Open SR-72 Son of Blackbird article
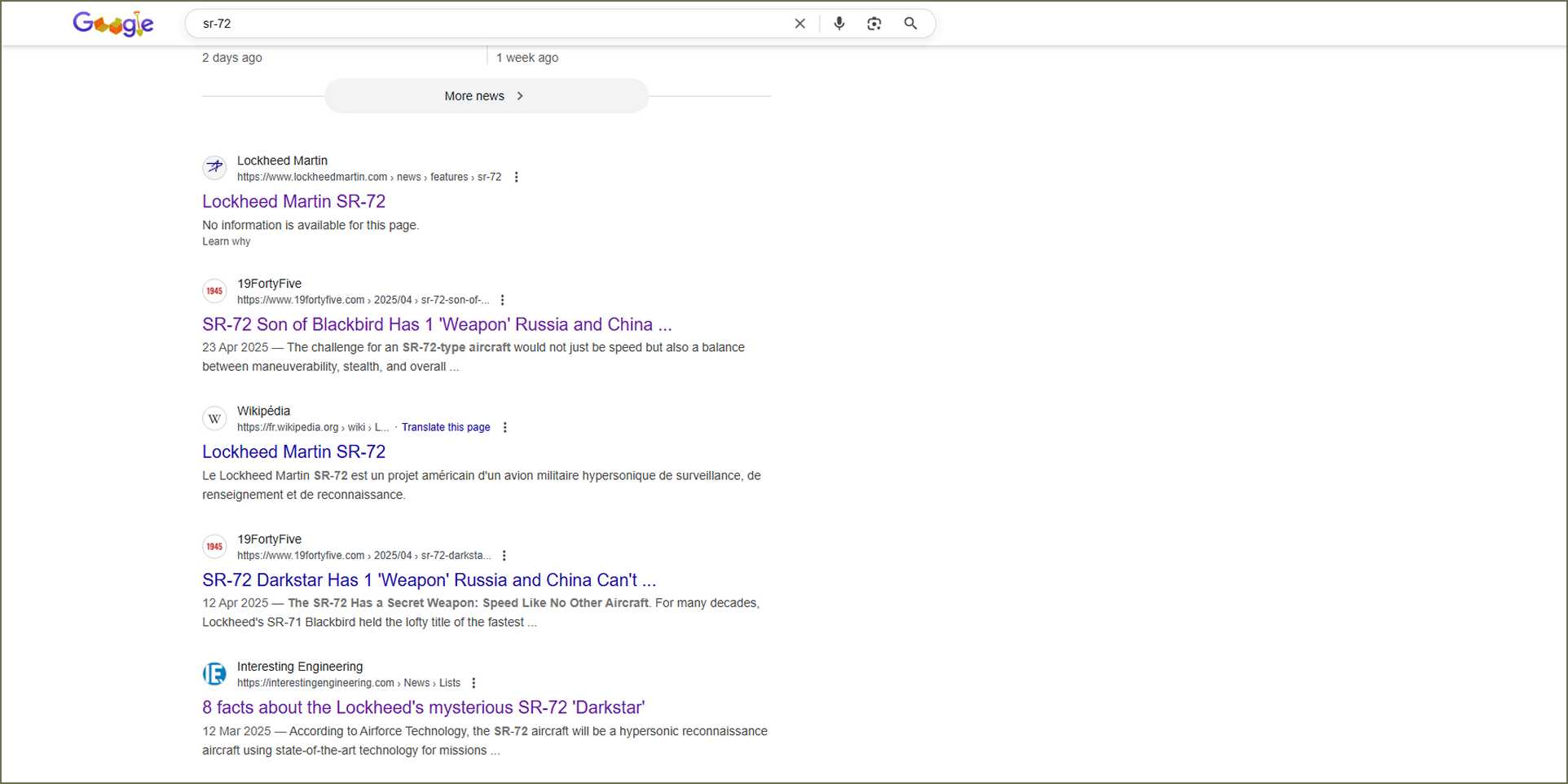Viewport: 1568px width, 784px height. click(437, 324)
